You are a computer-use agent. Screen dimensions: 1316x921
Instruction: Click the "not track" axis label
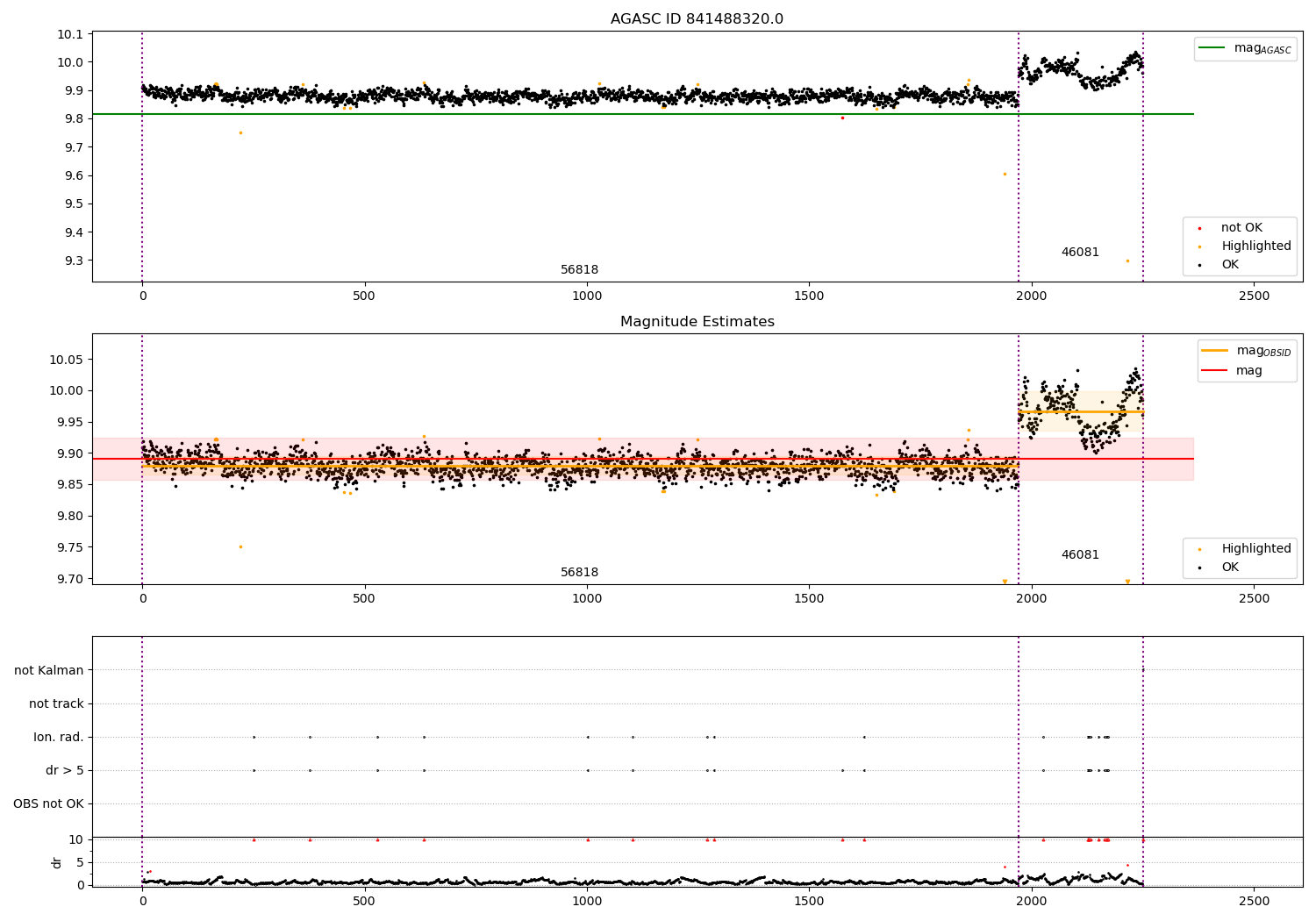coord(56,703)
